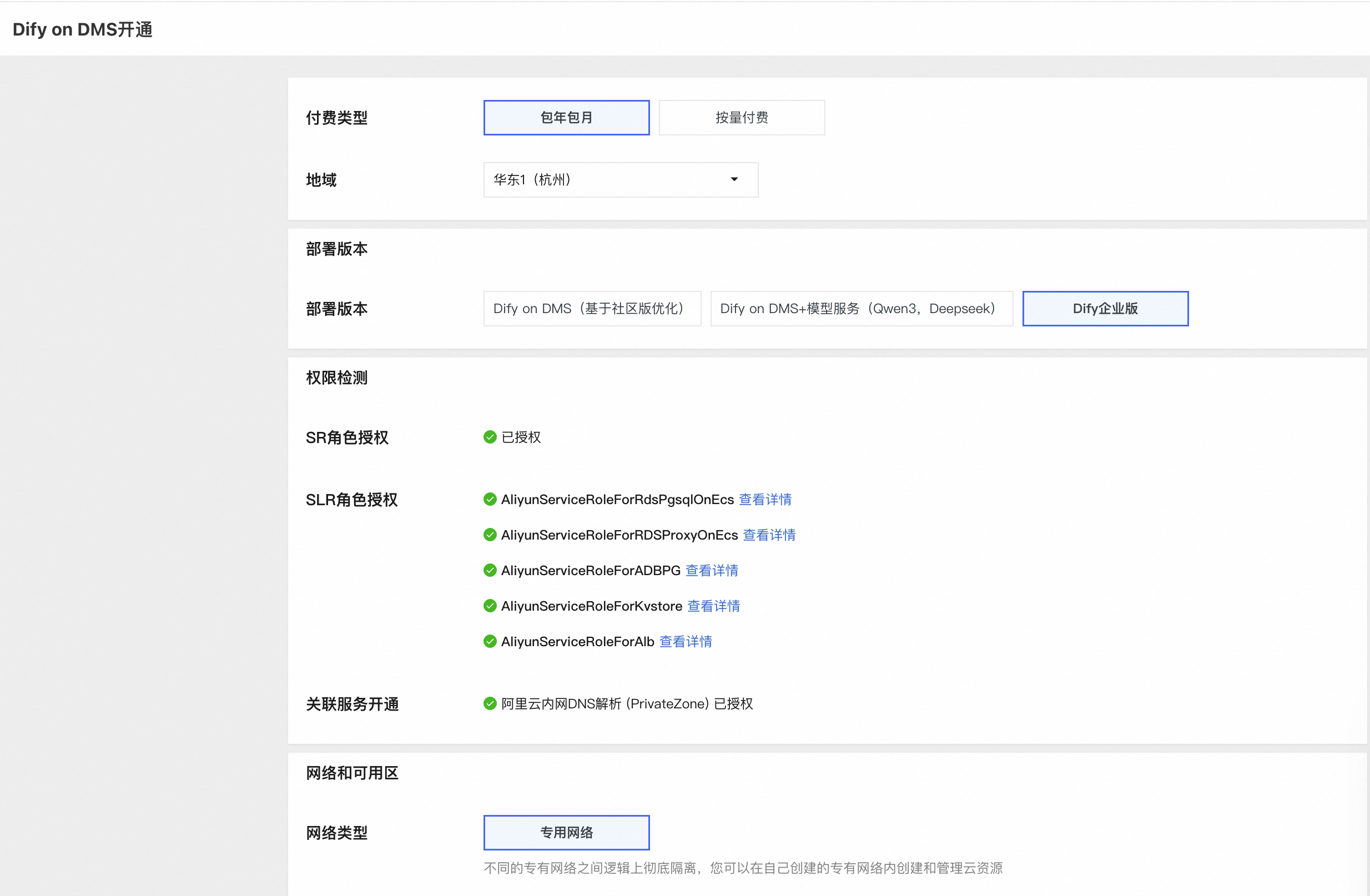Click green check icon beside 已授权 SR role
This screenshot has width=1370, height=896.
490,437
